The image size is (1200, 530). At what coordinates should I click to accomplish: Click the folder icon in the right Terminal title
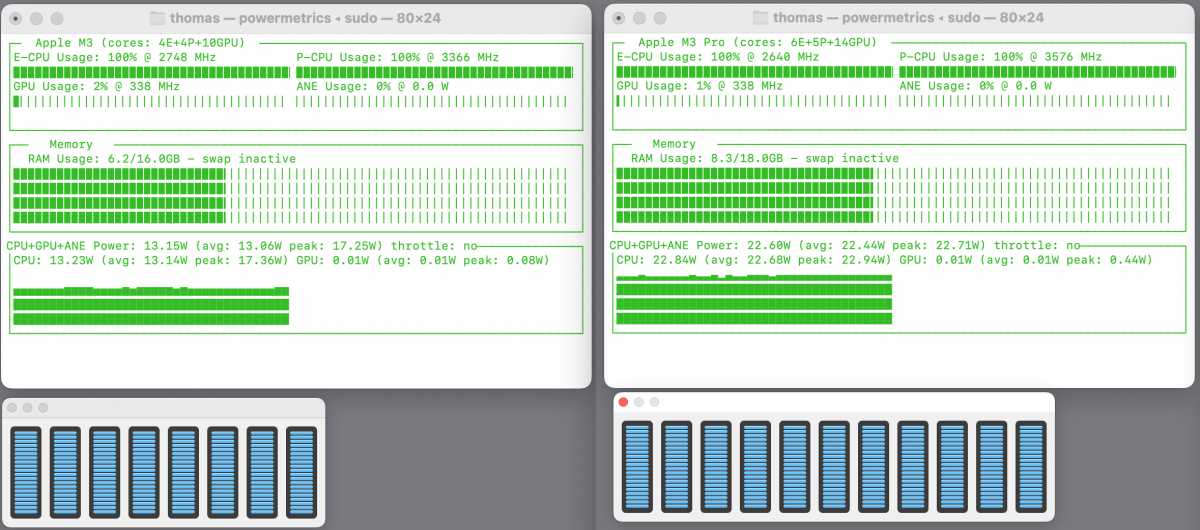click(760, 18)
